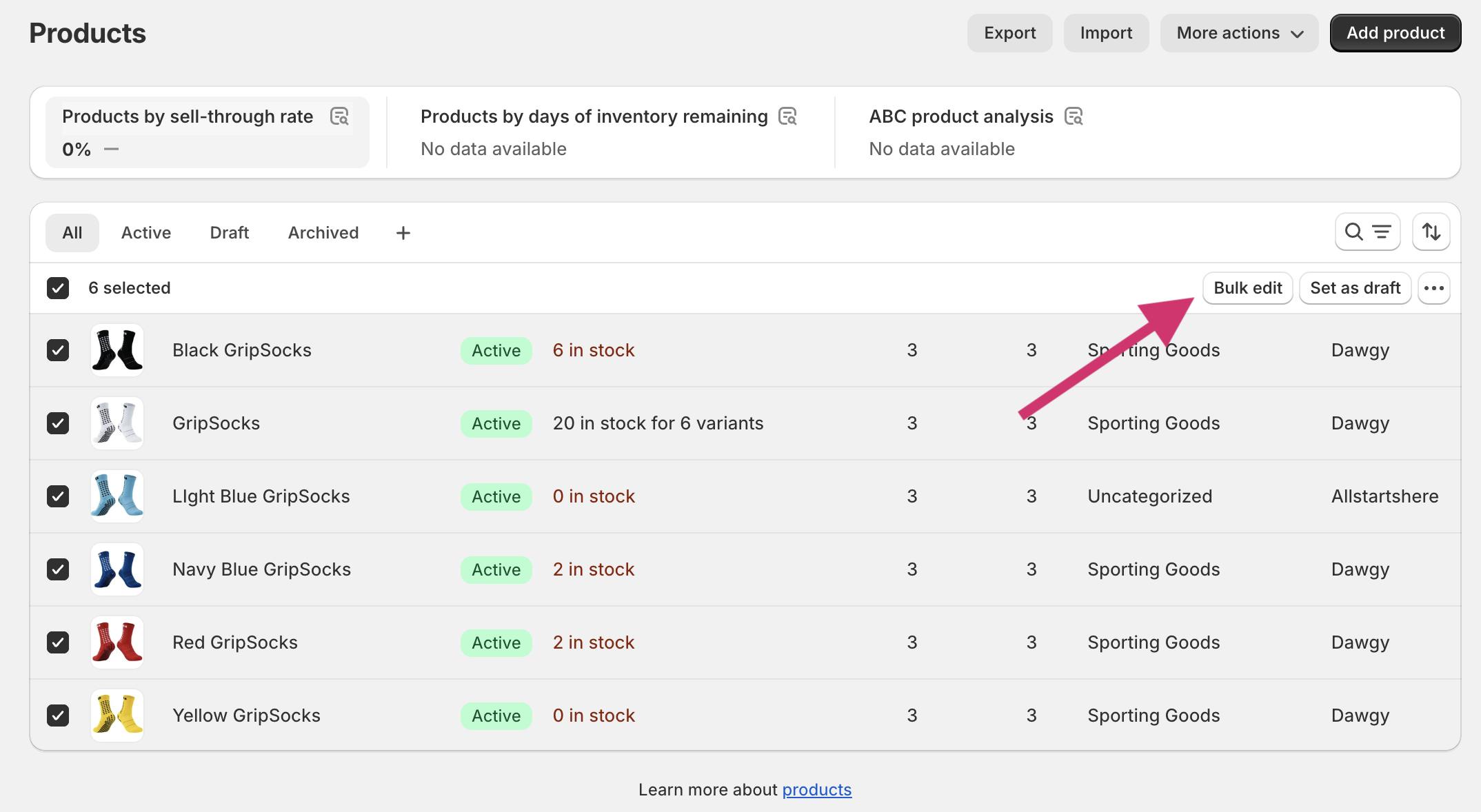Click the Export button

click(1010, 33)
